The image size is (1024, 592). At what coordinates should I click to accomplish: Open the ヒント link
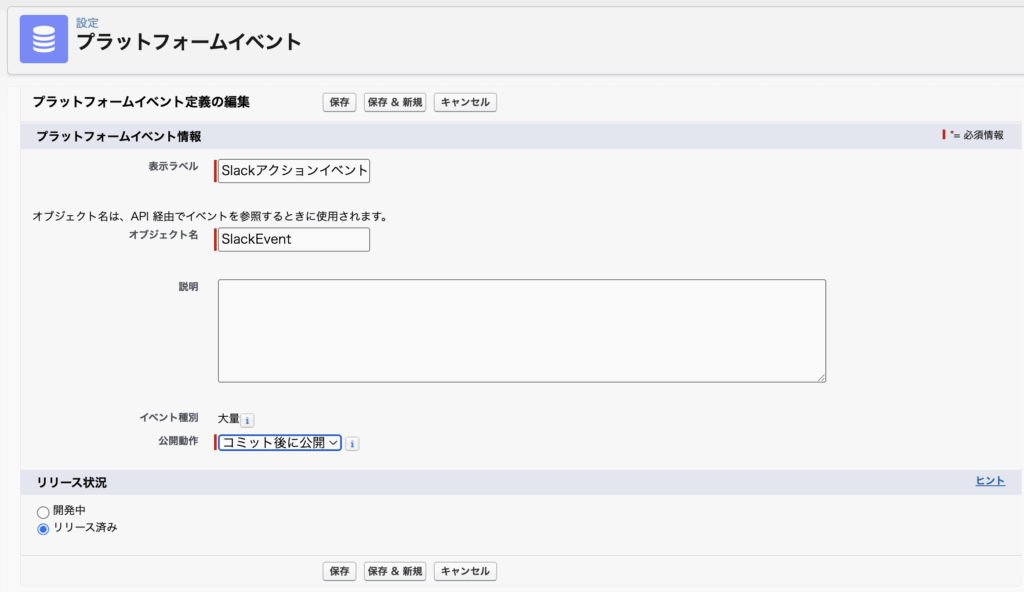click(990, 481)
